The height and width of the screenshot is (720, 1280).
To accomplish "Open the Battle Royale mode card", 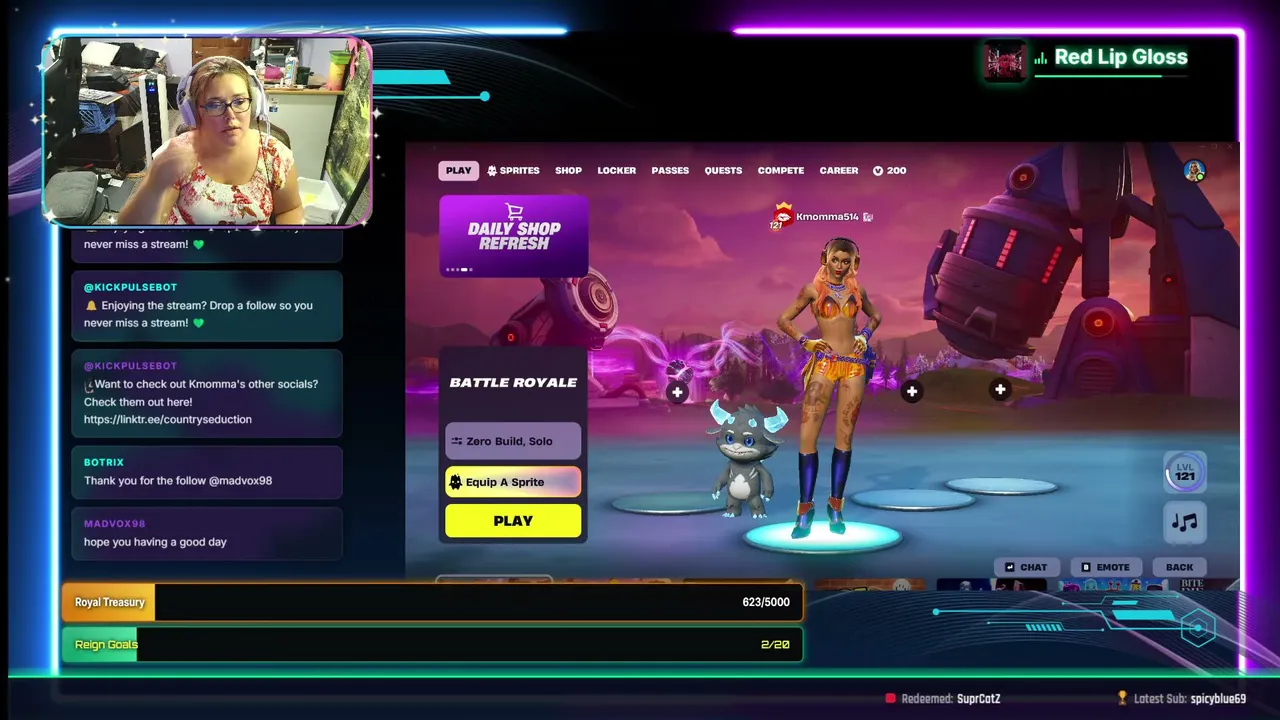I will pos(513,382).
